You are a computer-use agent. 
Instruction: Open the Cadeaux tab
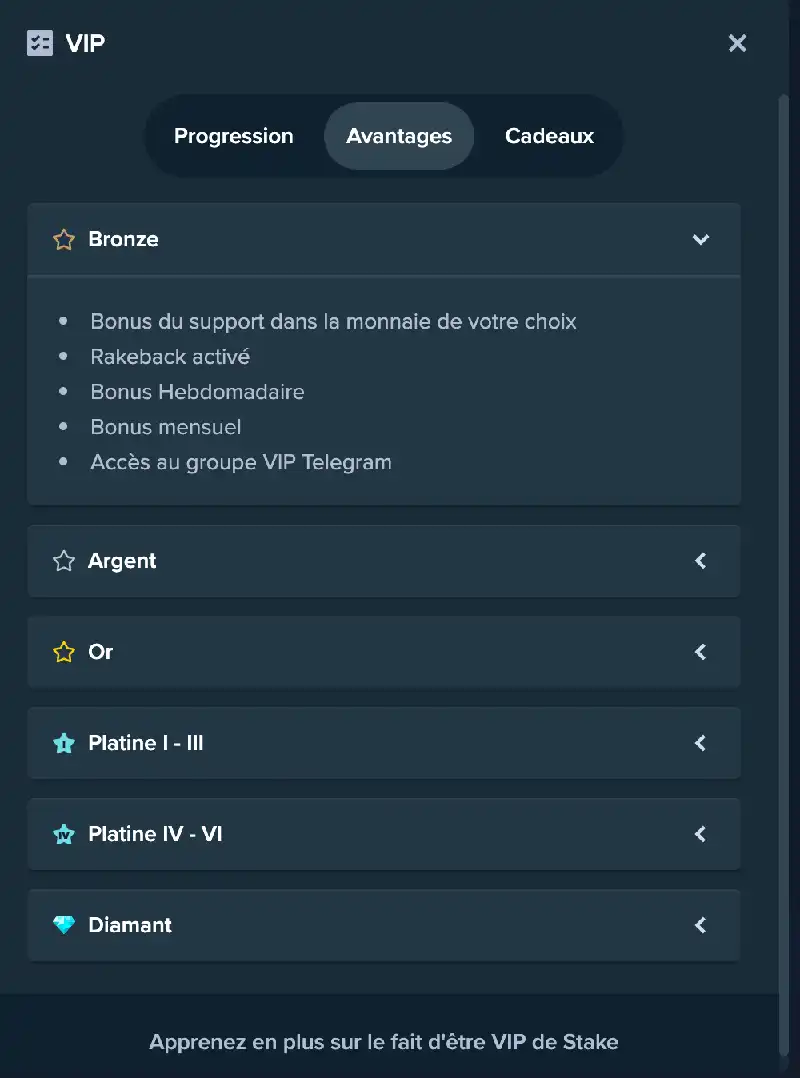click(549, 136)
